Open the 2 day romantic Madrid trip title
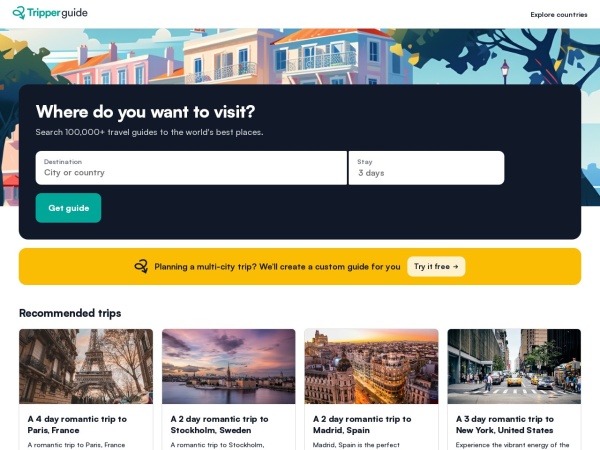Screen dimensions: 600x450 click(x=362, y=425)
